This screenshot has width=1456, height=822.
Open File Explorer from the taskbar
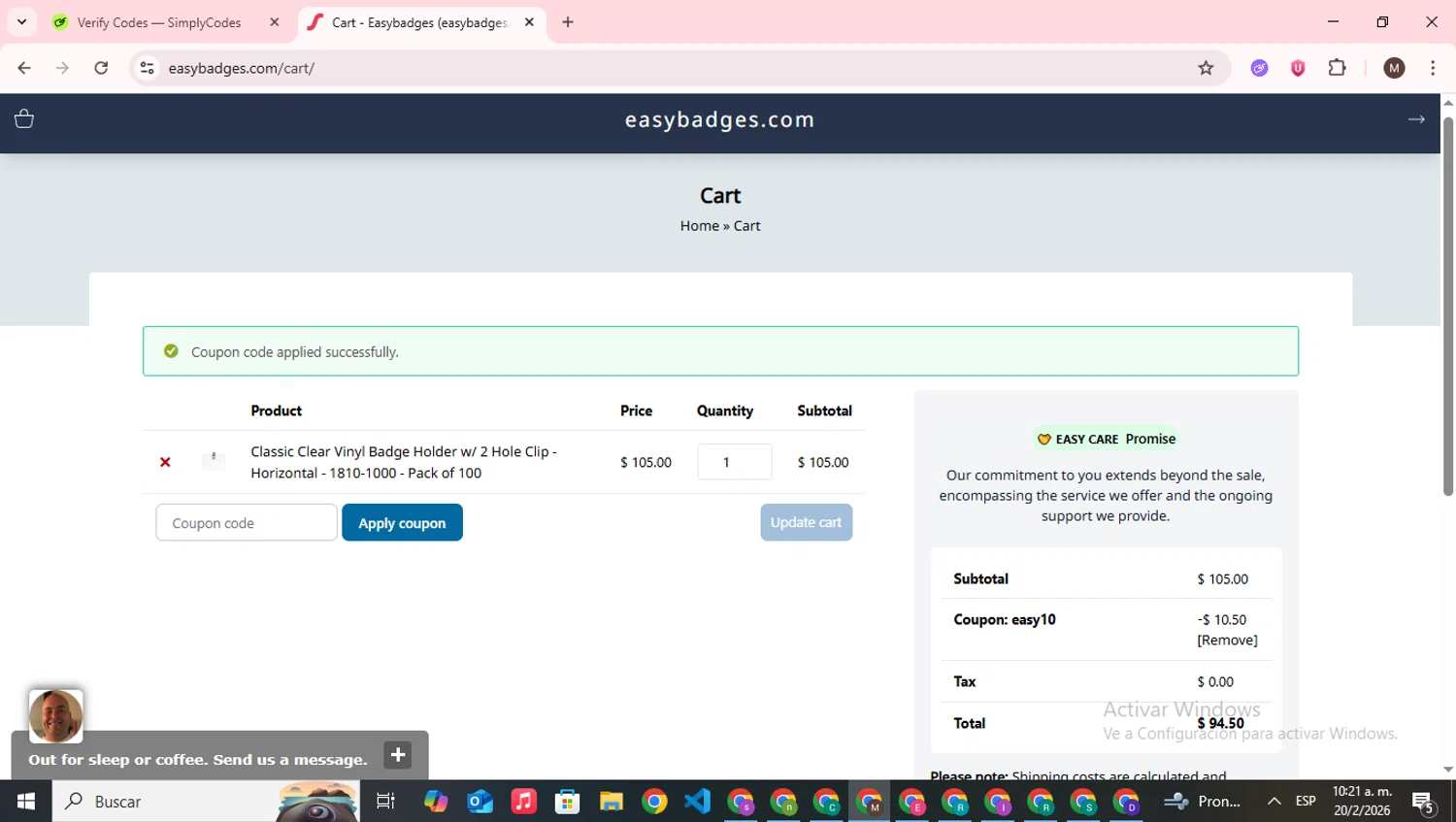pos(611,802)
